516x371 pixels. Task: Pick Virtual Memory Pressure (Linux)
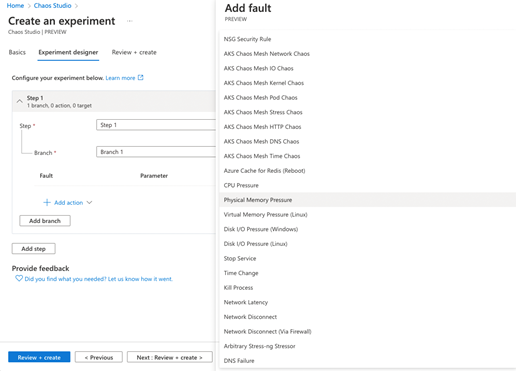[368, 215]
